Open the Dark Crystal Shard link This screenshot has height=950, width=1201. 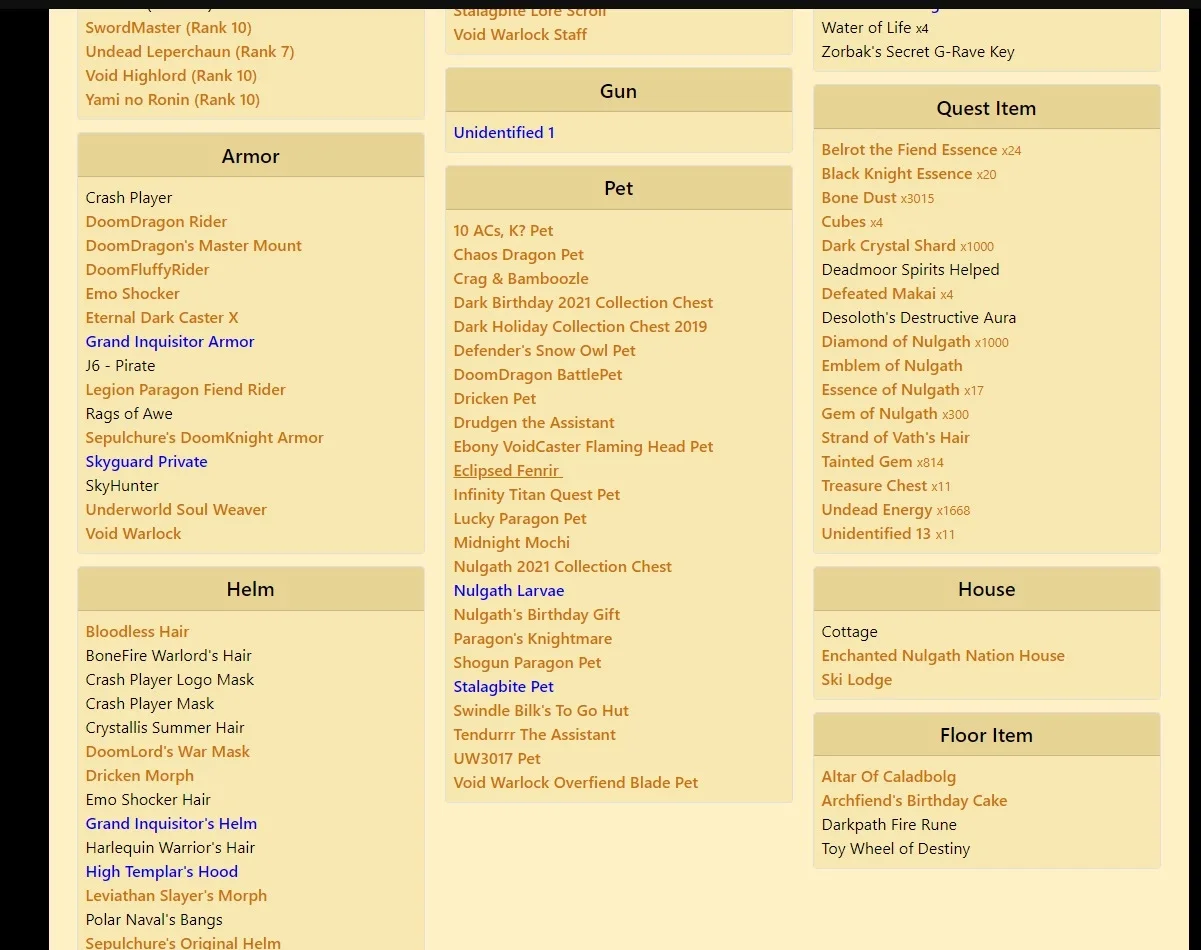889,246
